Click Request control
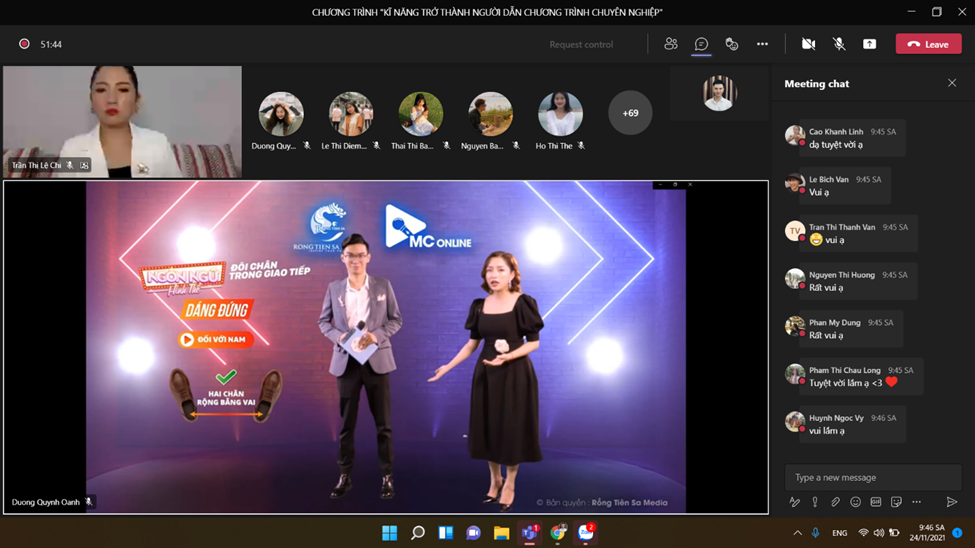The width and height of the screenshot is (975, 548). 581,44
